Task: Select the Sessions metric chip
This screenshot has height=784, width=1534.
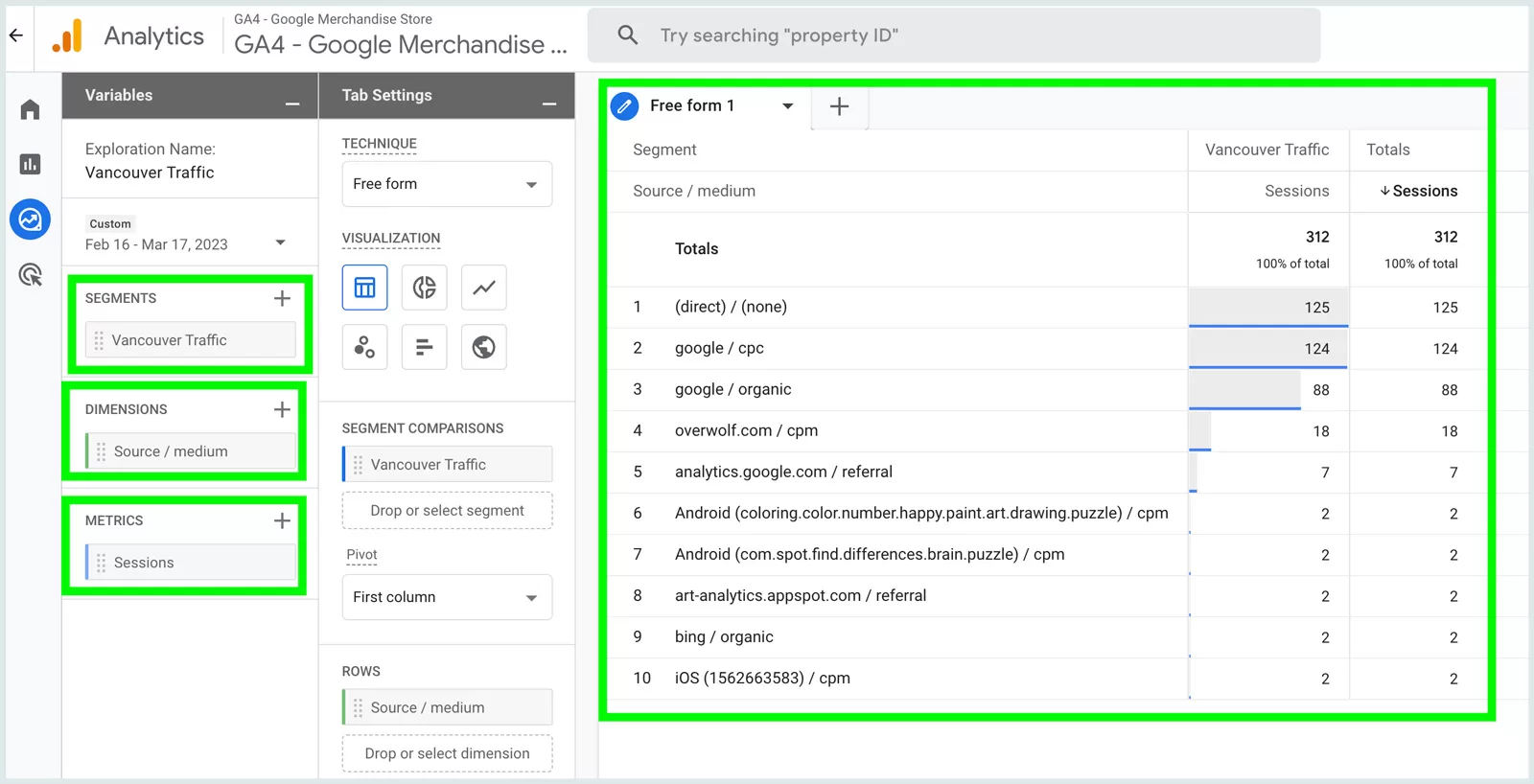Action: coord(191,563)
